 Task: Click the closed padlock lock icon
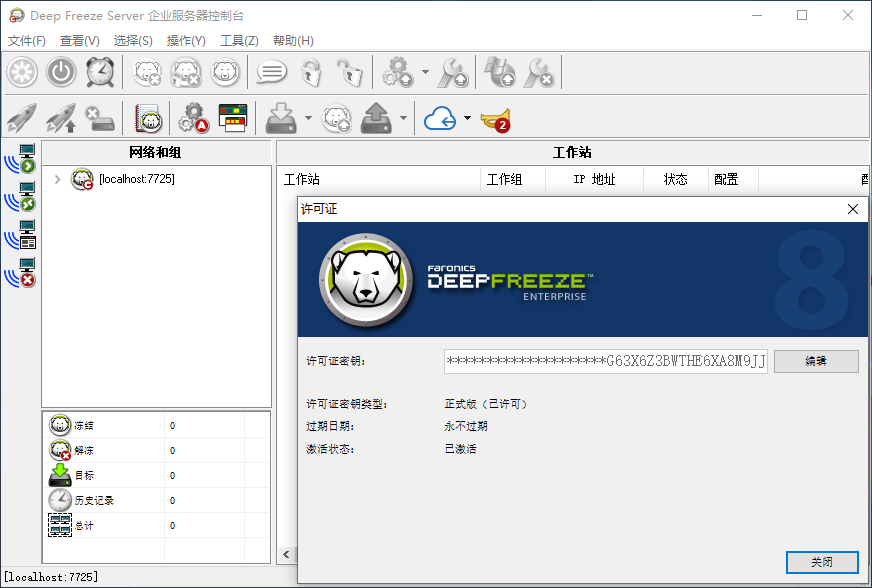[311, 72]
